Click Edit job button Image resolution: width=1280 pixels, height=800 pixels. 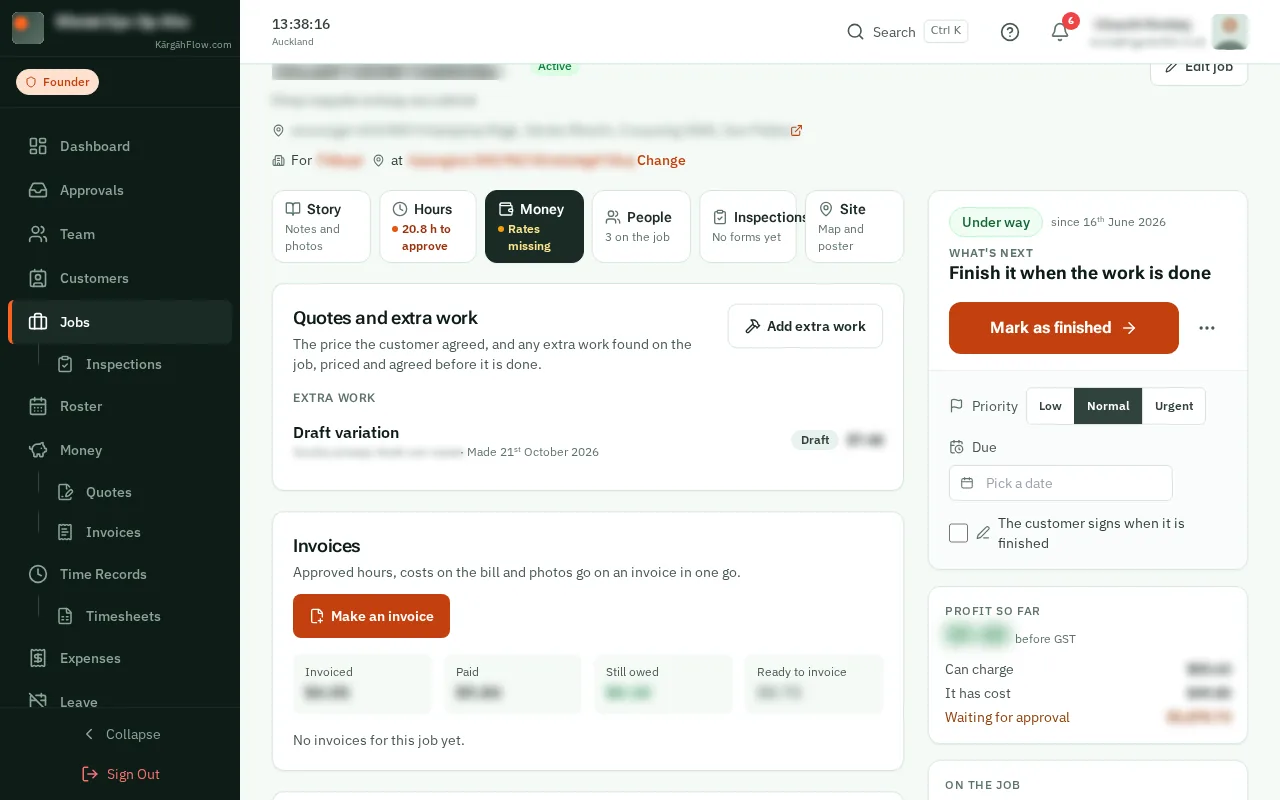(1199, 68)
